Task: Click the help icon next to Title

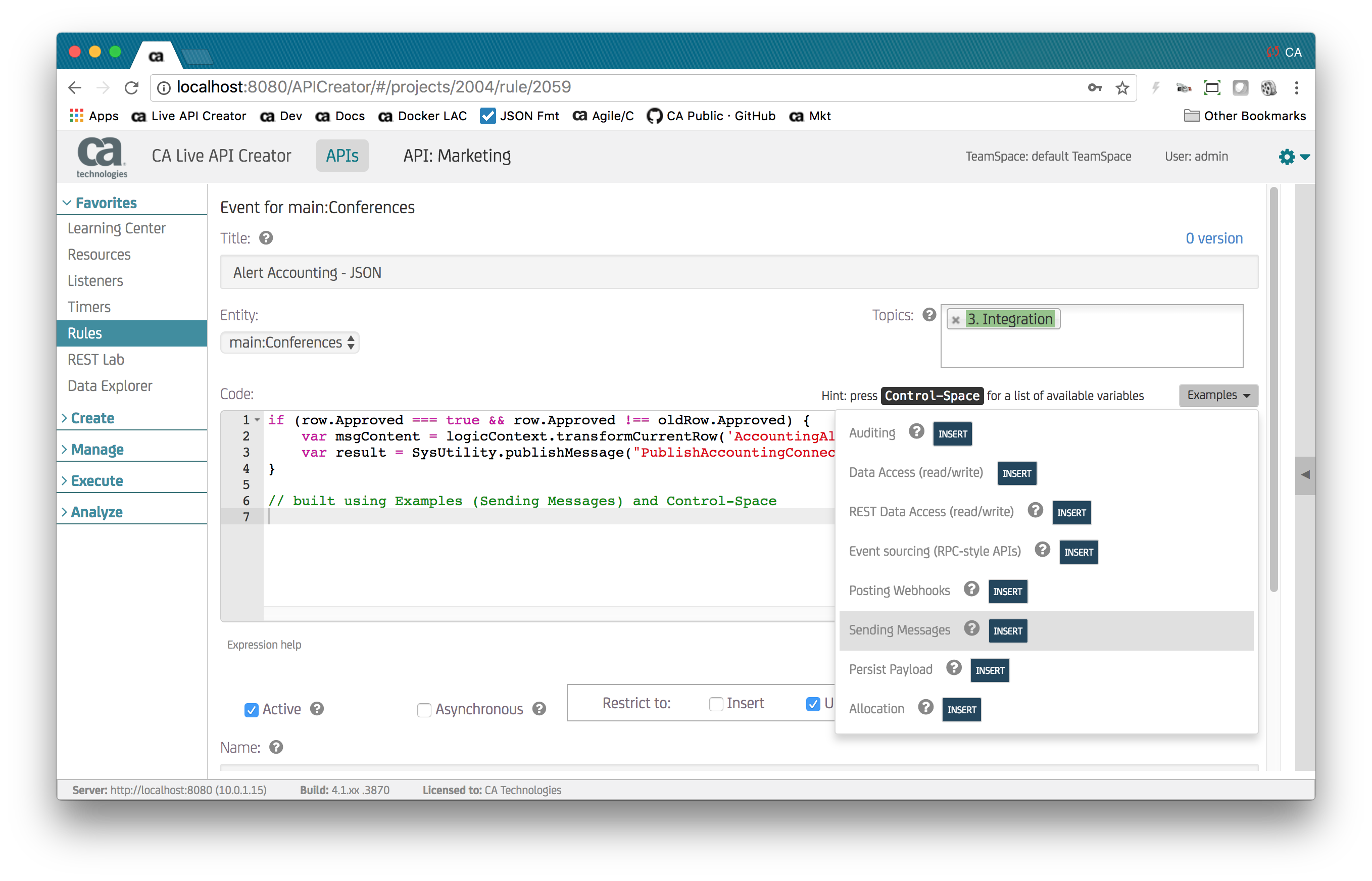Action: (266, 238)
